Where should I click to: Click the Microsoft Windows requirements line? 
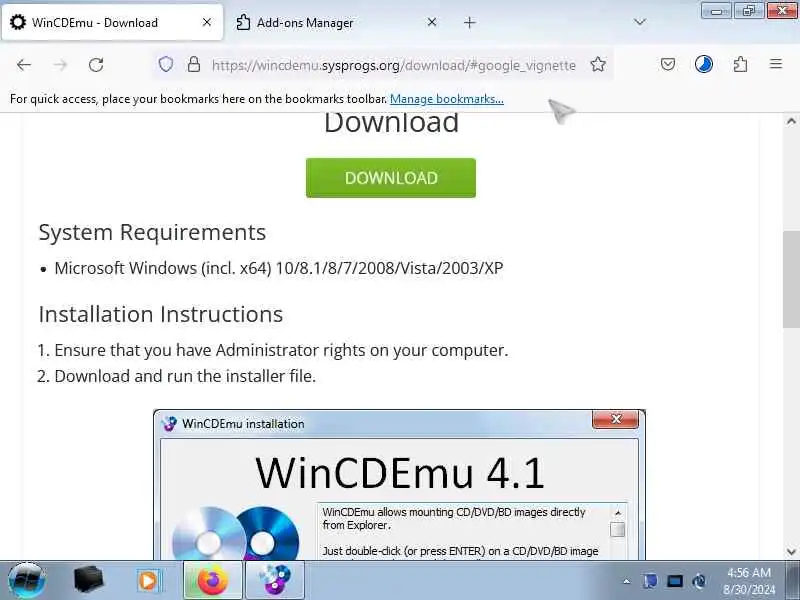point(279,268)
